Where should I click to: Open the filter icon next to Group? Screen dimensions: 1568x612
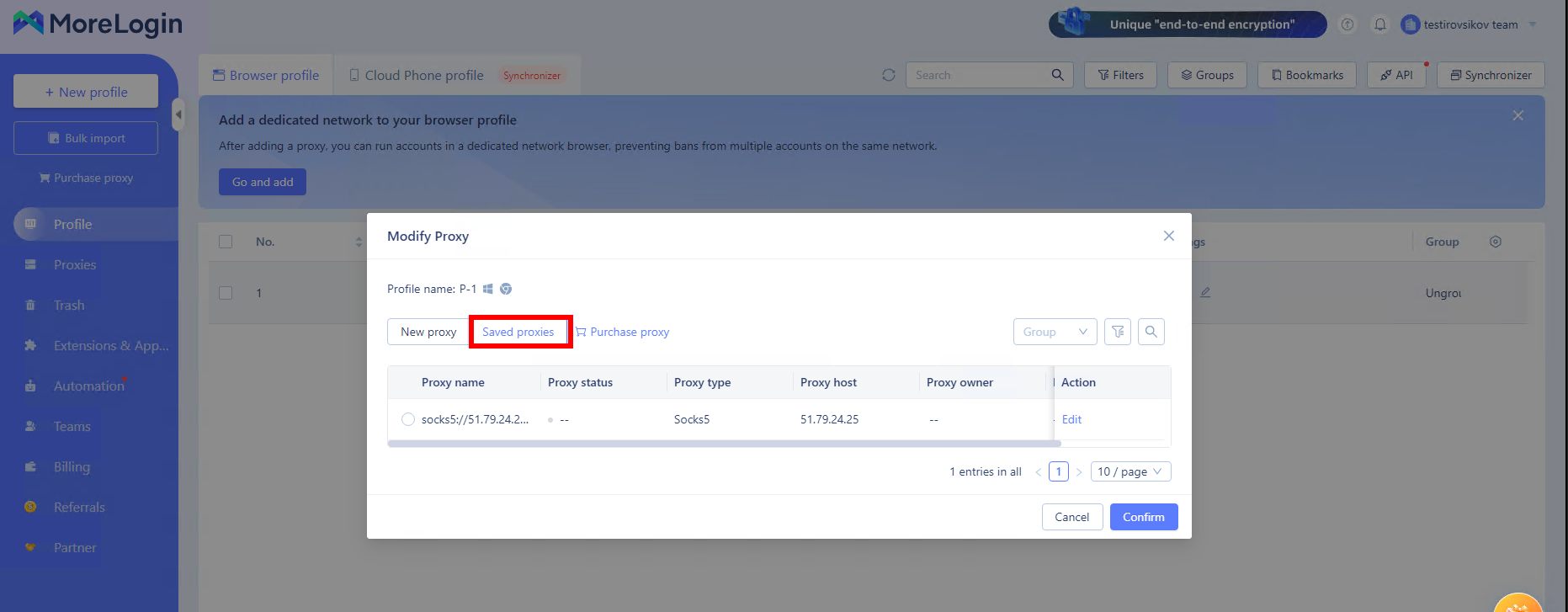pos(1118,332)
